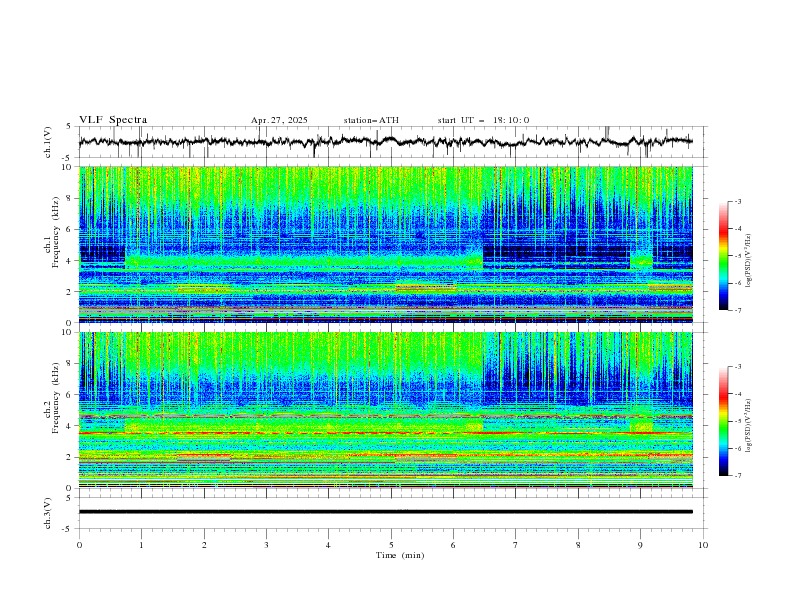This screenshot has height=612, width=792.
Task: Click the "1" tick on the time axis
Action: (x=141, y=545)
